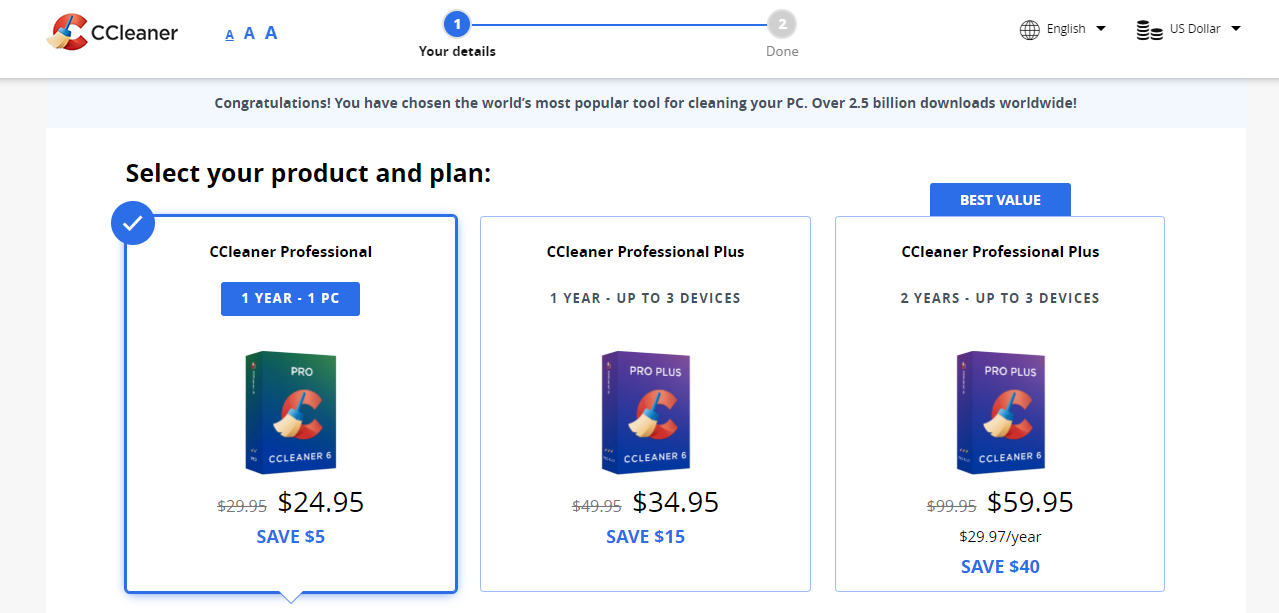Click the green PRO product box image
The image size is (1279, 613).
pos(291,411)
